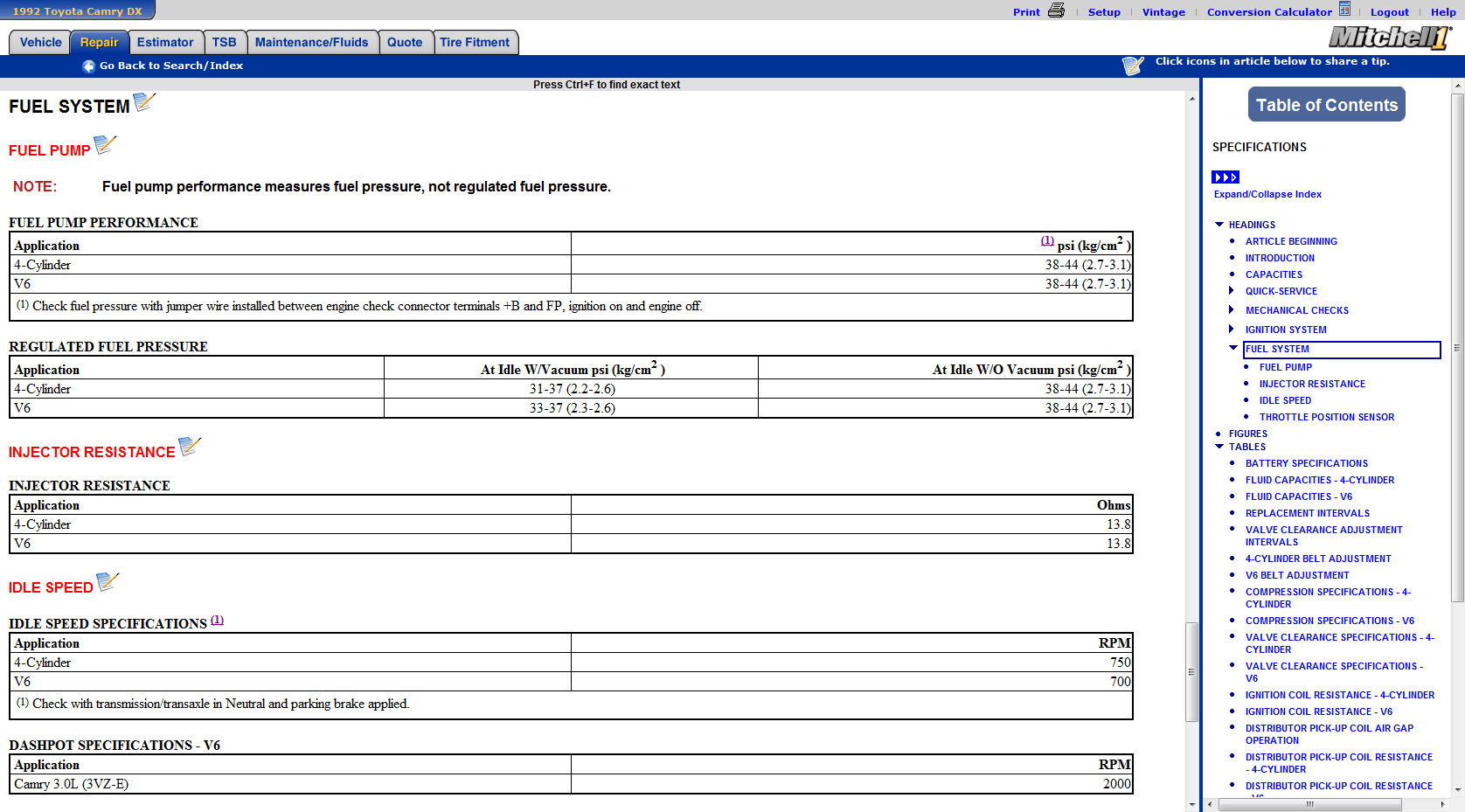The height and width of the screenshot is (812, 1465).
Task: Open the Setup link
Action: 1104,12
